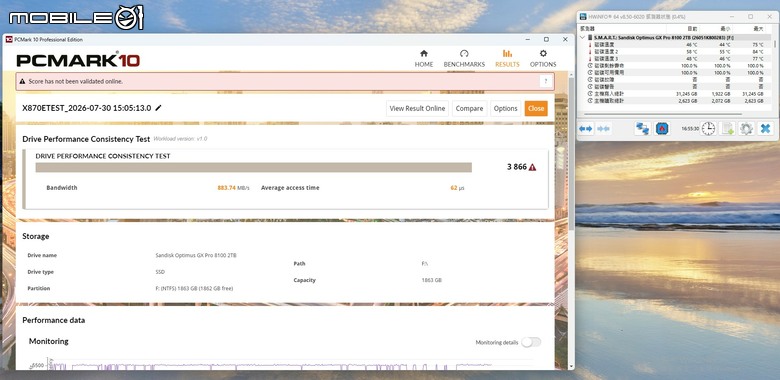
Task: Select the first drive temperature row in HWiNFO
Action: pyautogui.click(x=675, y=44)
